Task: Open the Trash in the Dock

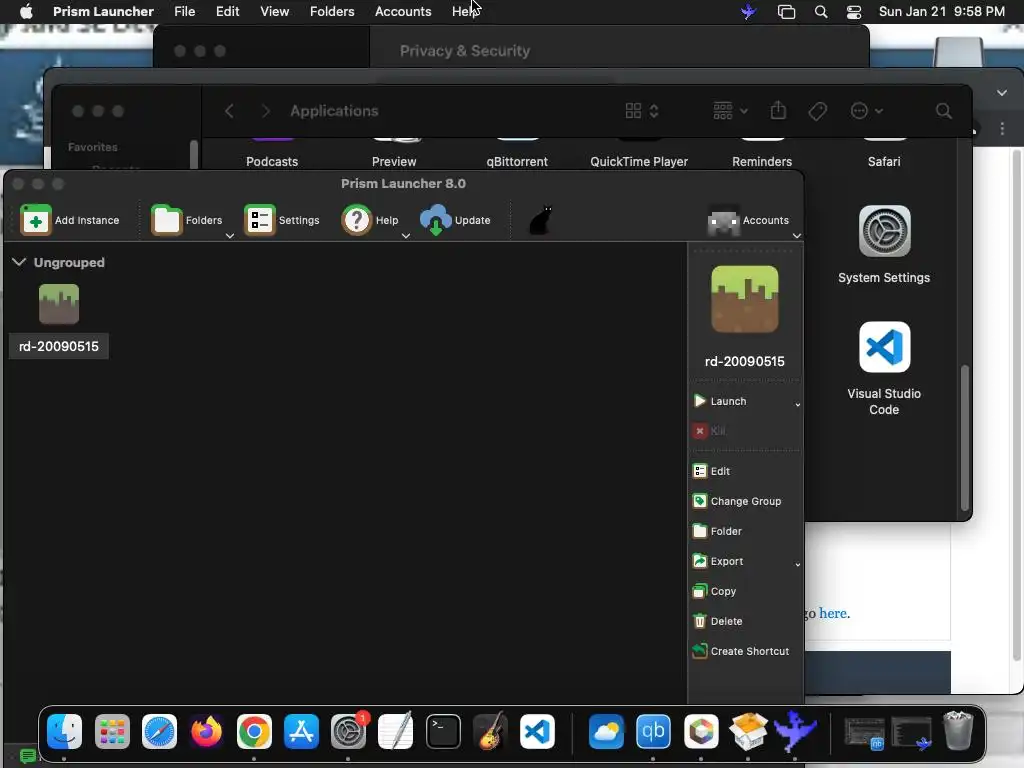Action: click(x=957, y=731)
